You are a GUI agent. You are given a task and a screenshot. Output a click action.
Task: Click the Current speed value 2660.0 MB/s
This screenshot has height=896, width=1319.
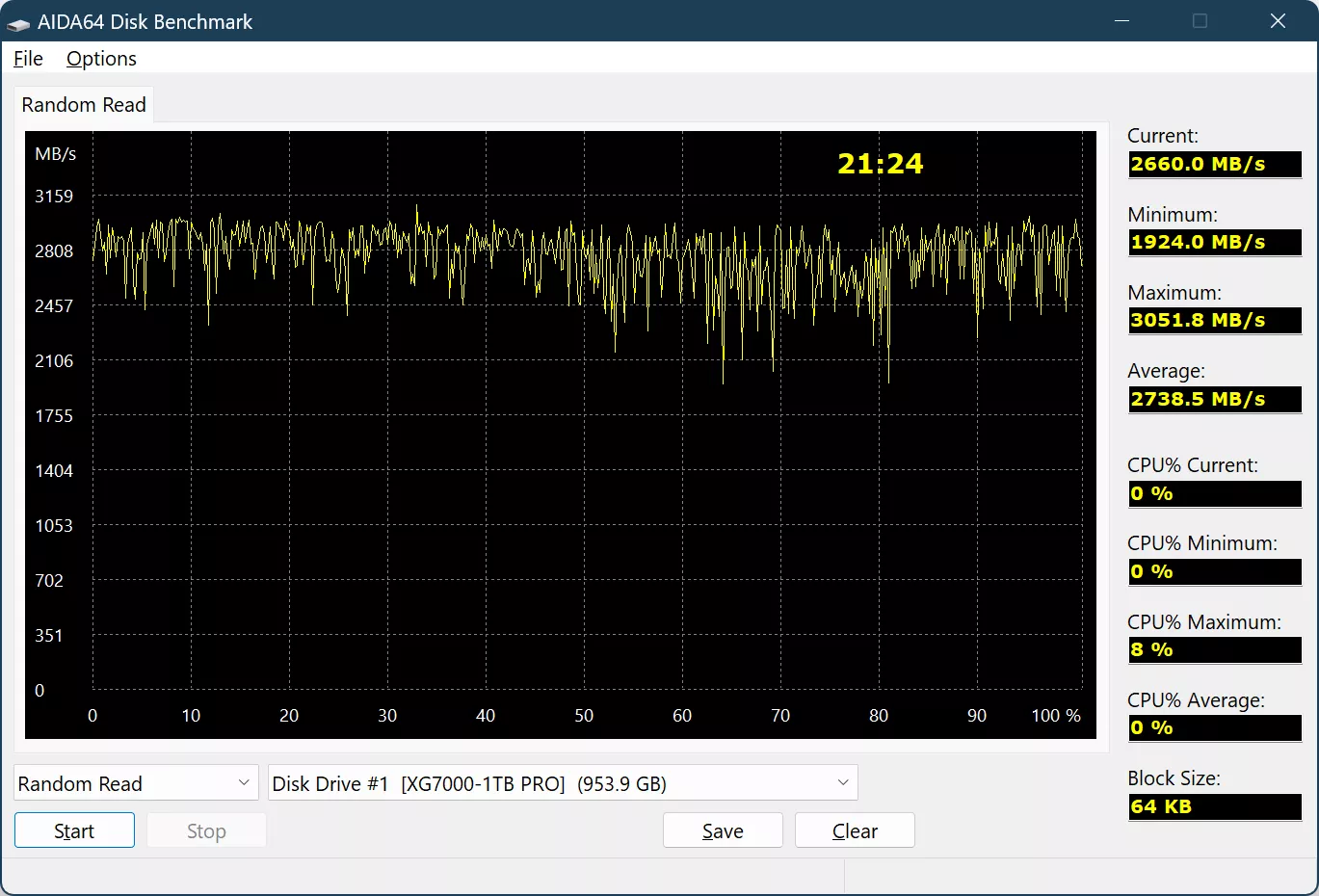(x=1214, y=164)
